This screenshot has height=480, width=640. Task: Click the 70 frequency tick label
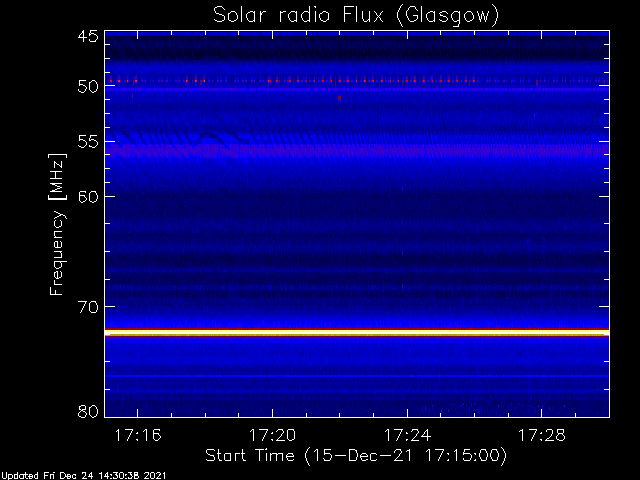[88, 307]
